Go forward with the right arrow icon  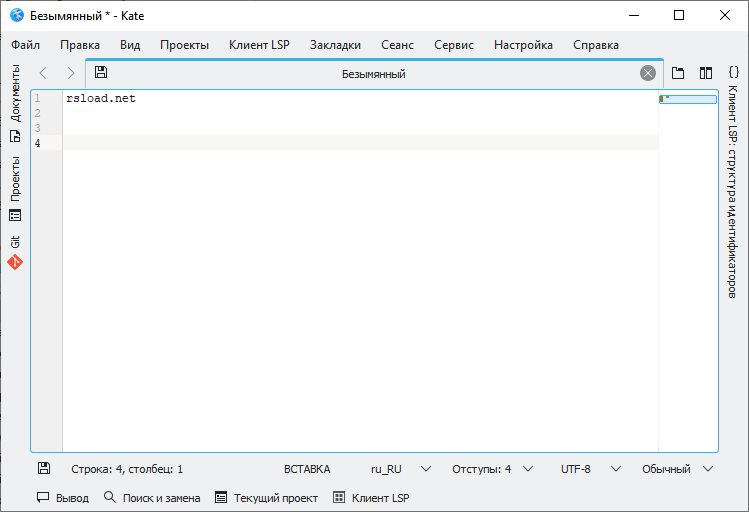[71, 73]
